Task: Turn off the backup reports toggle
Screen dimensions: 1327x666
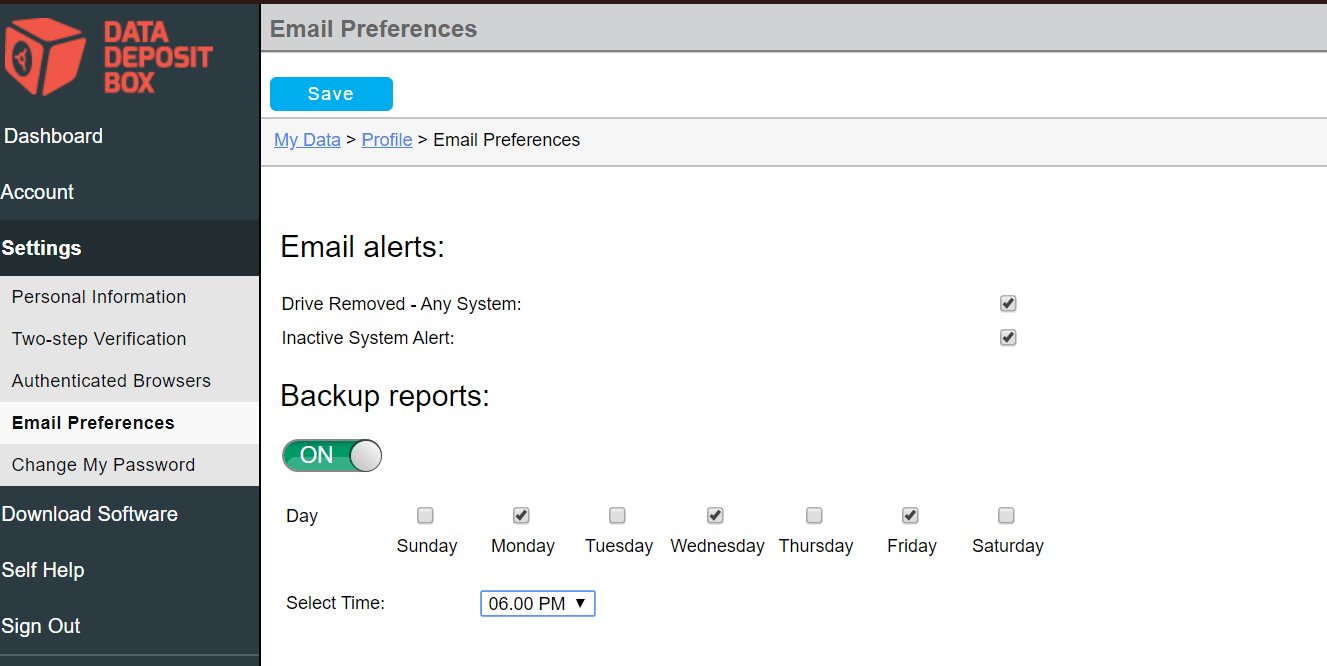Action: pyautogui.click(x=331, y=455)
